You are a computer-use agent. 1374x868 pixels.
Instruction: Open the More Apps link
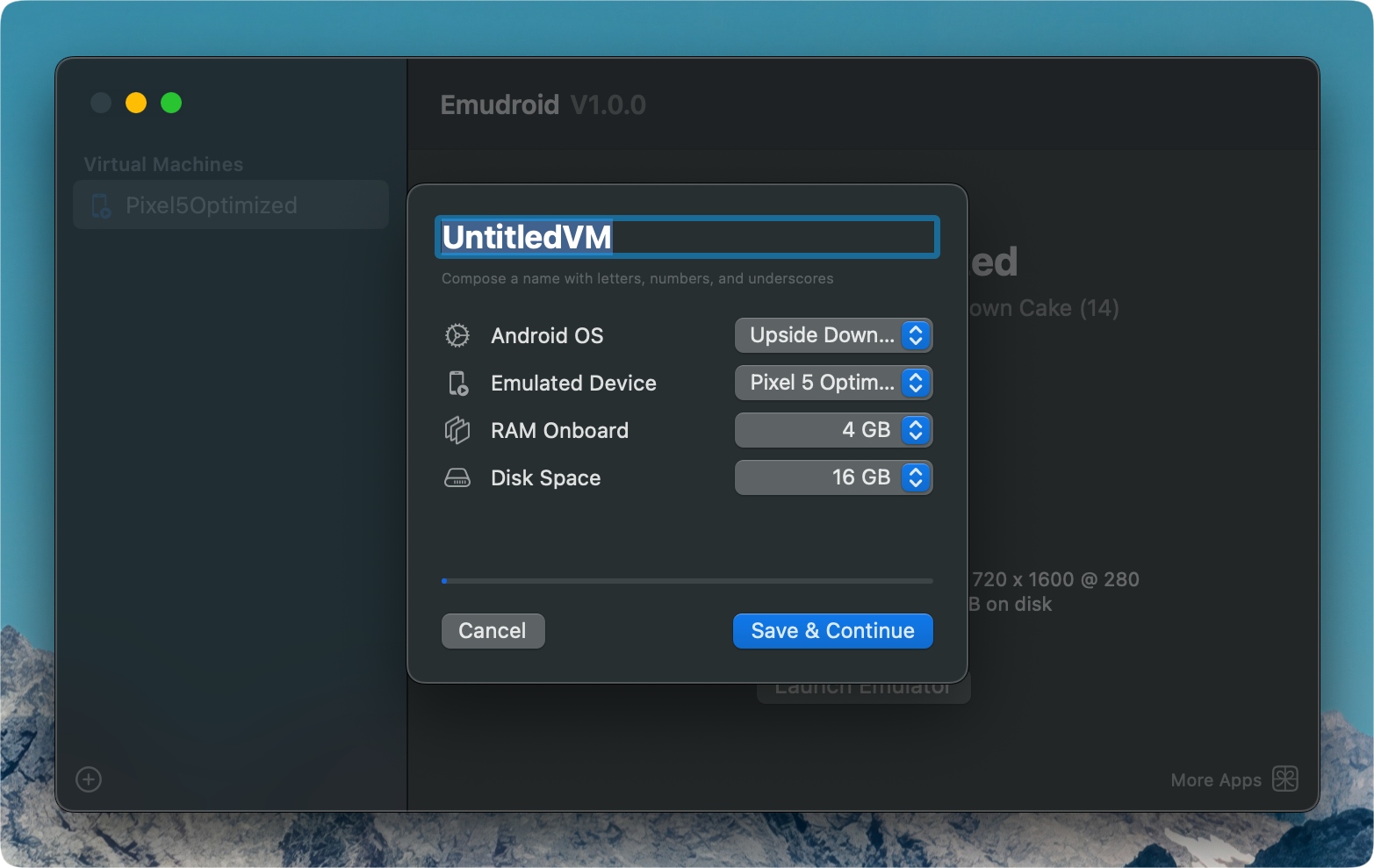1216,780
